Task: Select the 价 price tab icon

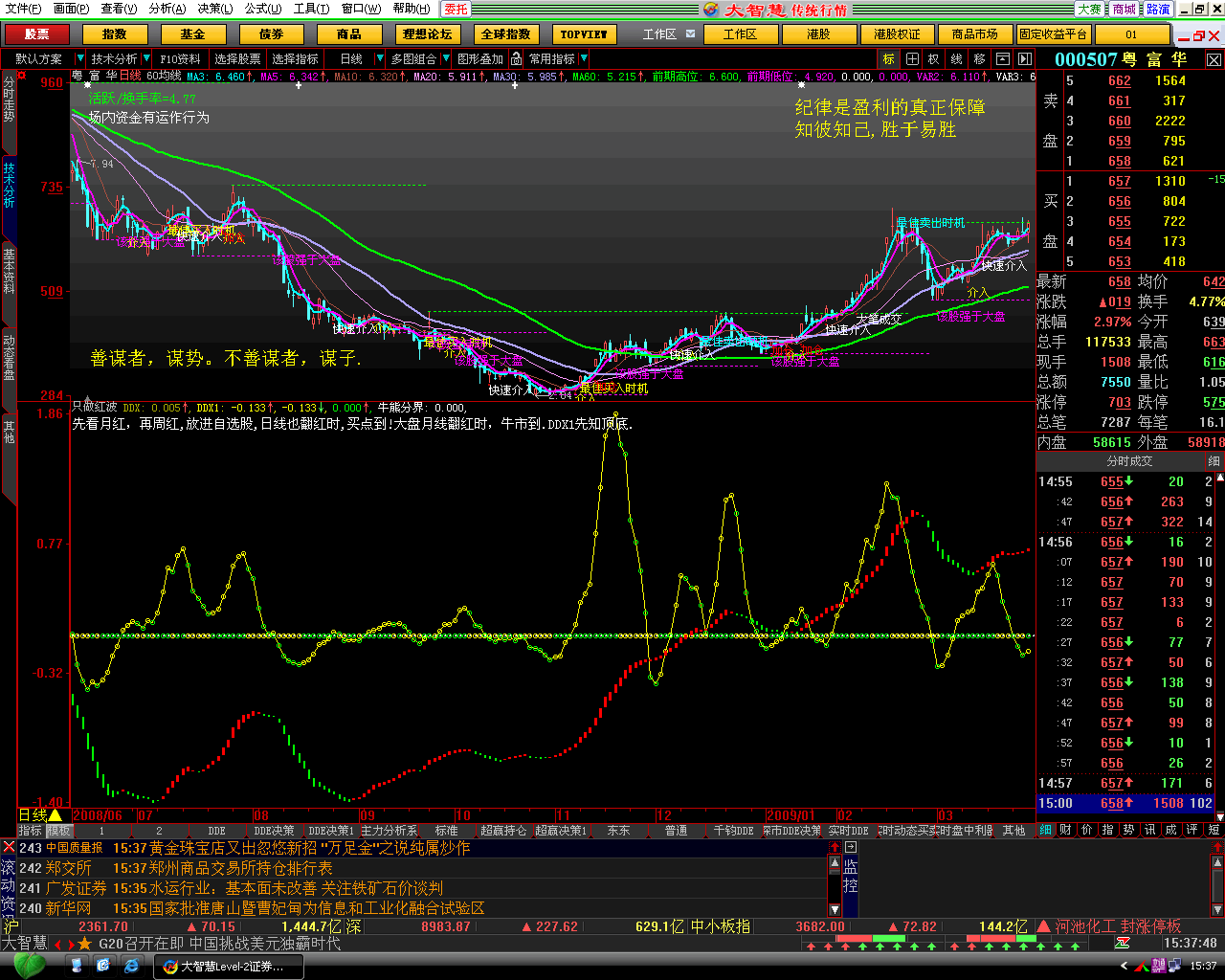Action: click(1086, 830)
